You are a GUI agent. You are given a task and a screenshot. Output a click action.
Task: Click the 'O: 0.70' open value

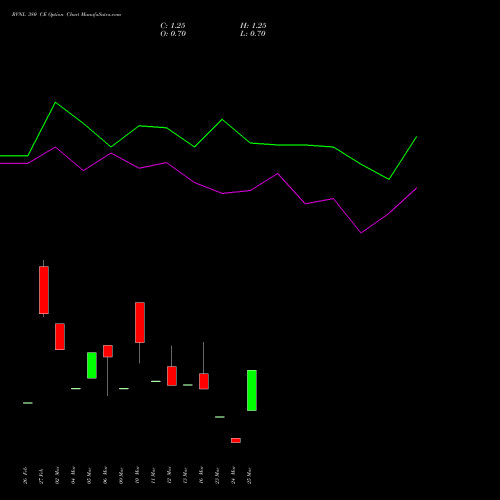(173, 34)
